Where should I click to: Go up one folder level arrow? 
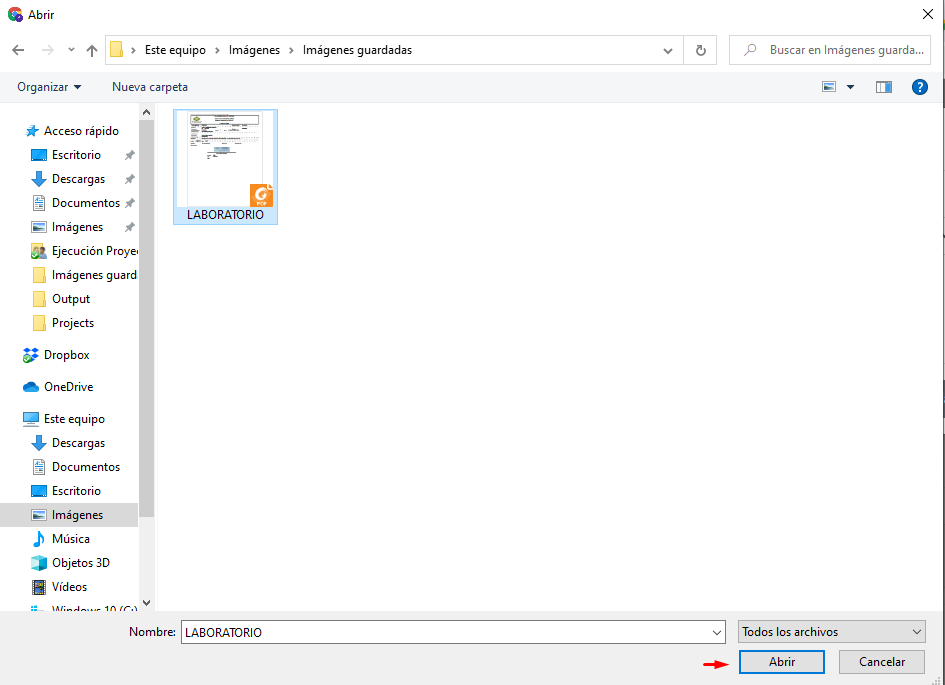pos(92,50)
